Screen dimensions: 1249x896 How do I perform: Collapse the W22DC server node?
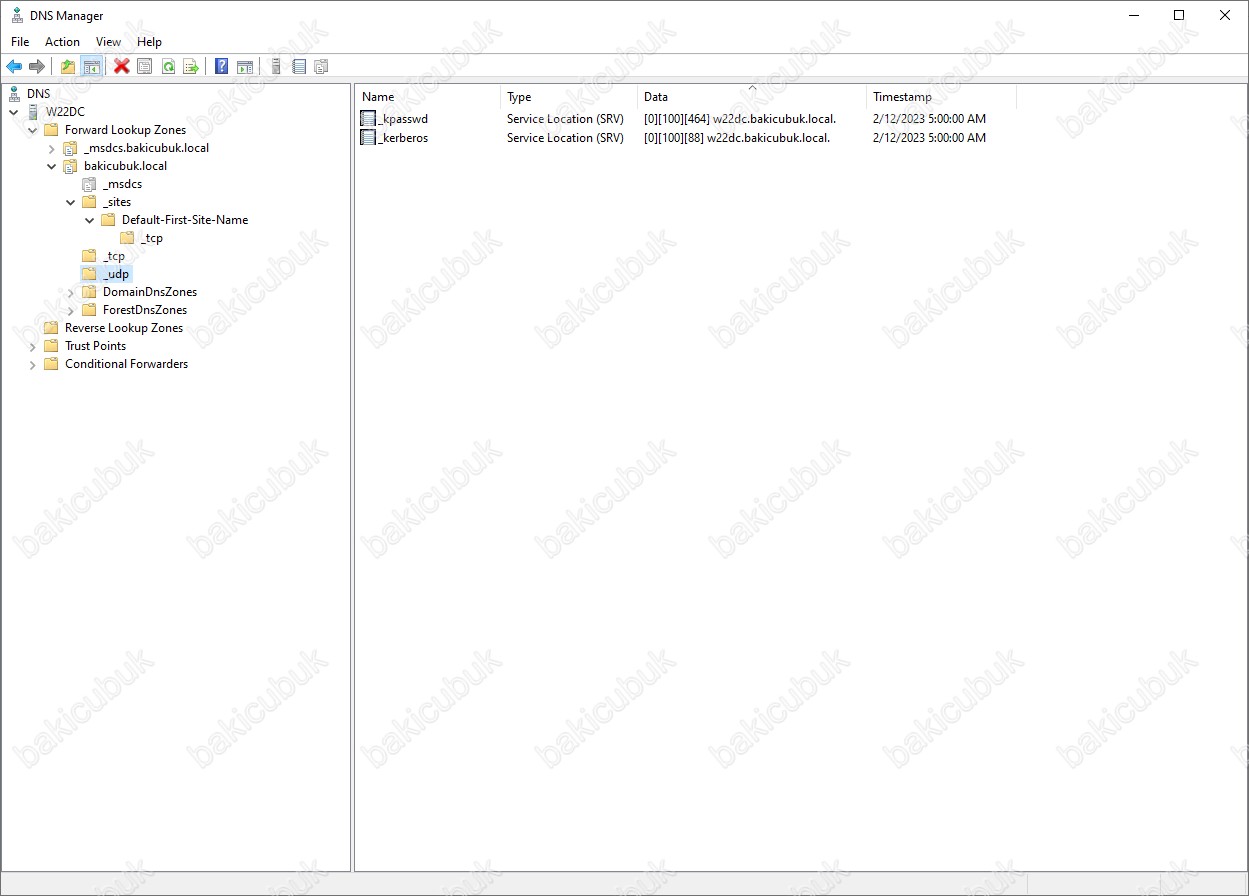click(14, 112)
